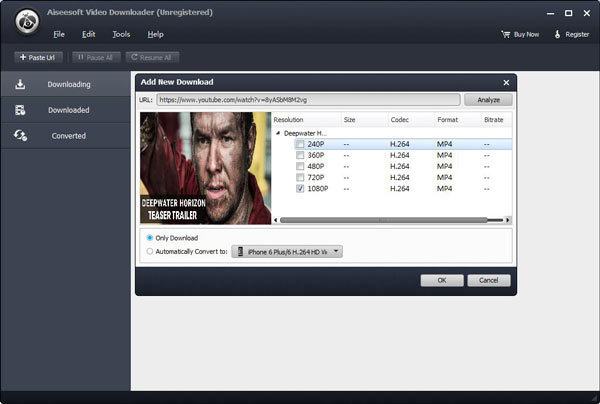Check the 480P resolution checkbox
Image resolution: width=600 pixels, height=404 pixels.
click(300, 166)
